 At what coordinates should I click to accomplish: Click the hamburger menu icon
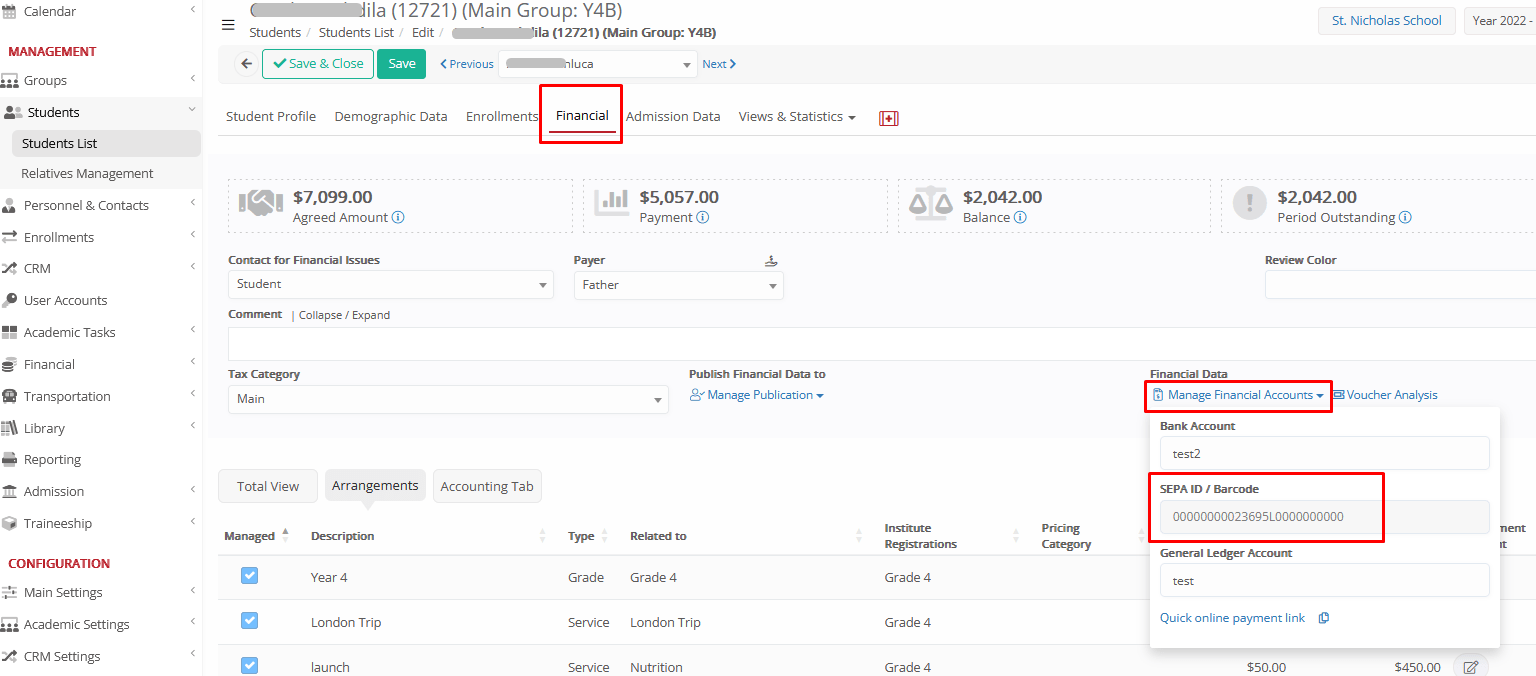pos(228,25)
